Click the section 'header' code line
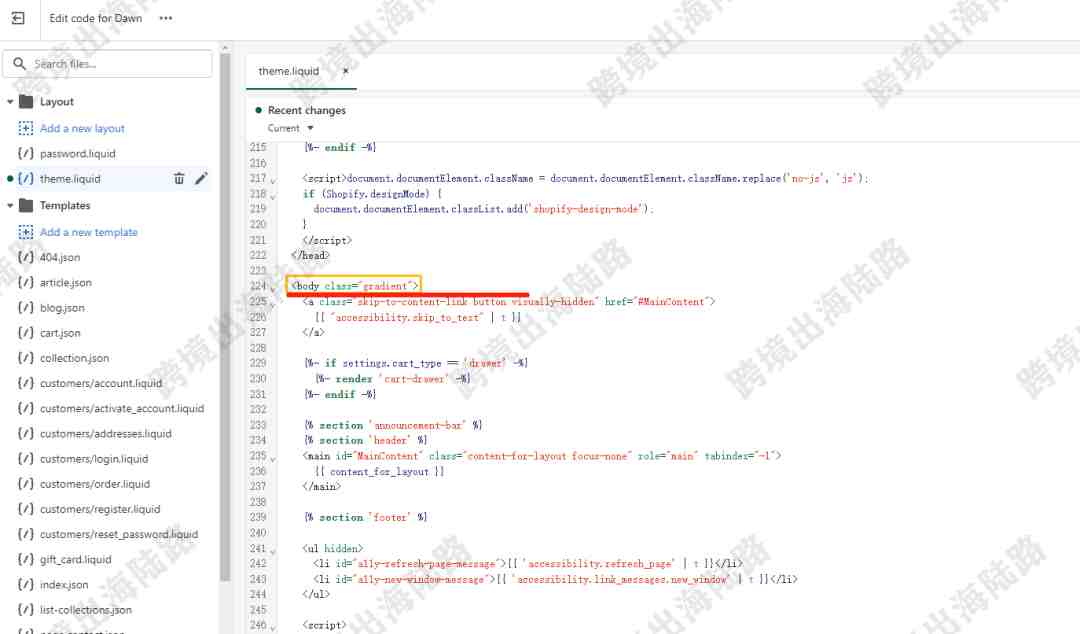This screenshot has width=1080, height=634. point(365,440)
